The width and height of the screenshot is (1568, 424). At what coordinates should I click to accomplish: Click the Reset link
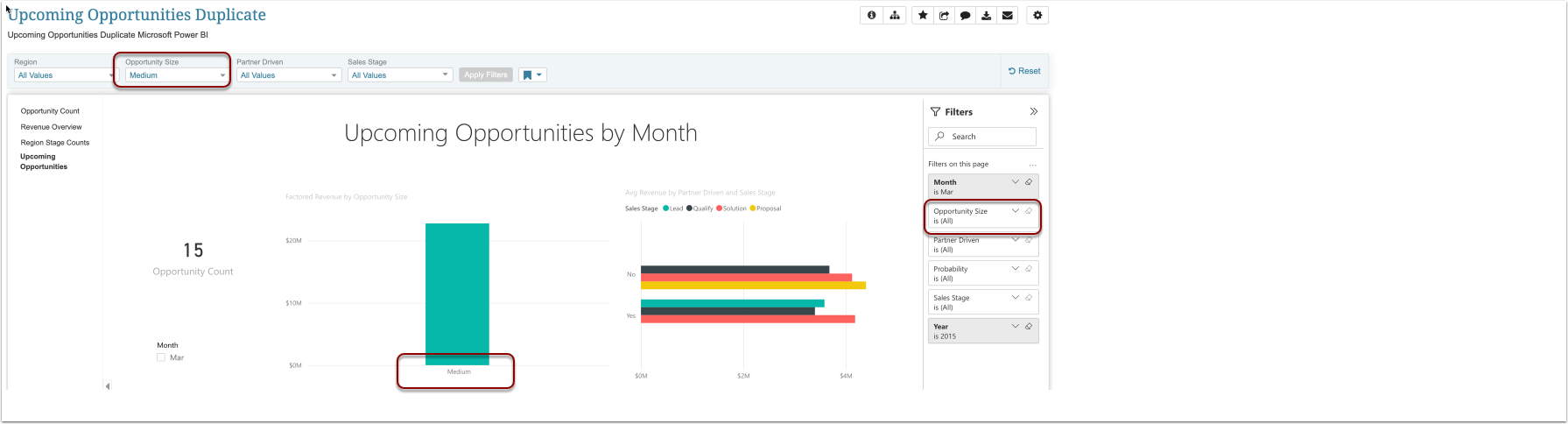point(1024,71)
